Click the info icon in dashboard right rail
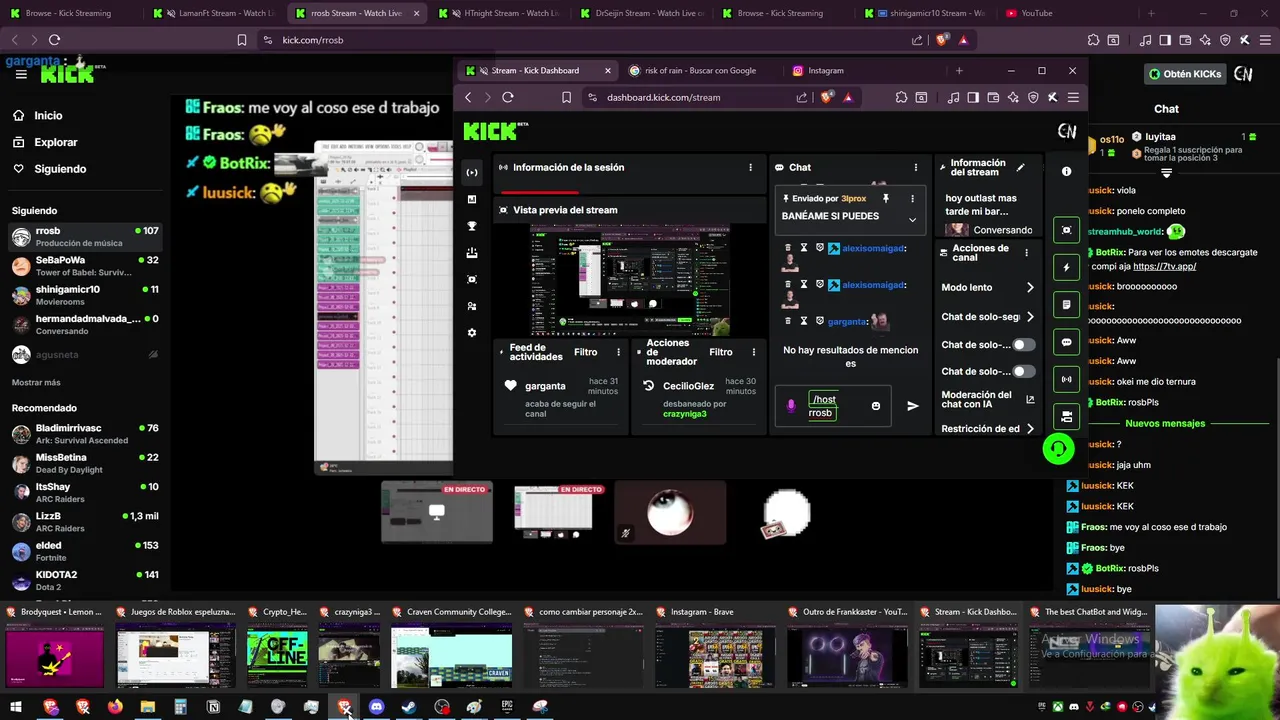Viewport: 1280px width, 720px height. point(1066,172)
